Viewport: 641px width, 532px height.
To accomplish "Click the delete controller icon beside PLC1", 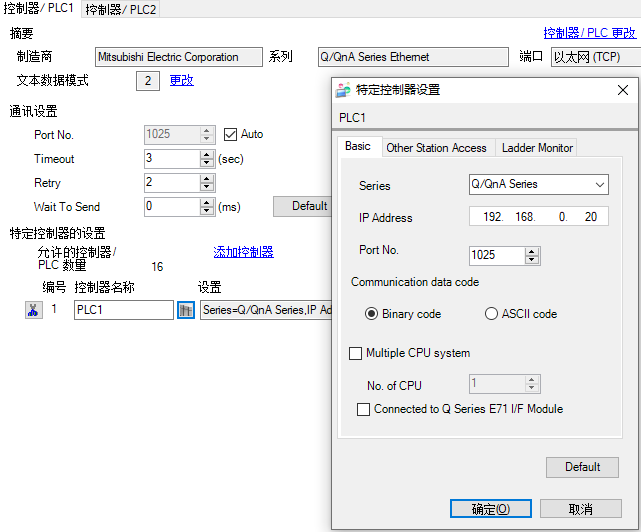I will click(33, 310).
